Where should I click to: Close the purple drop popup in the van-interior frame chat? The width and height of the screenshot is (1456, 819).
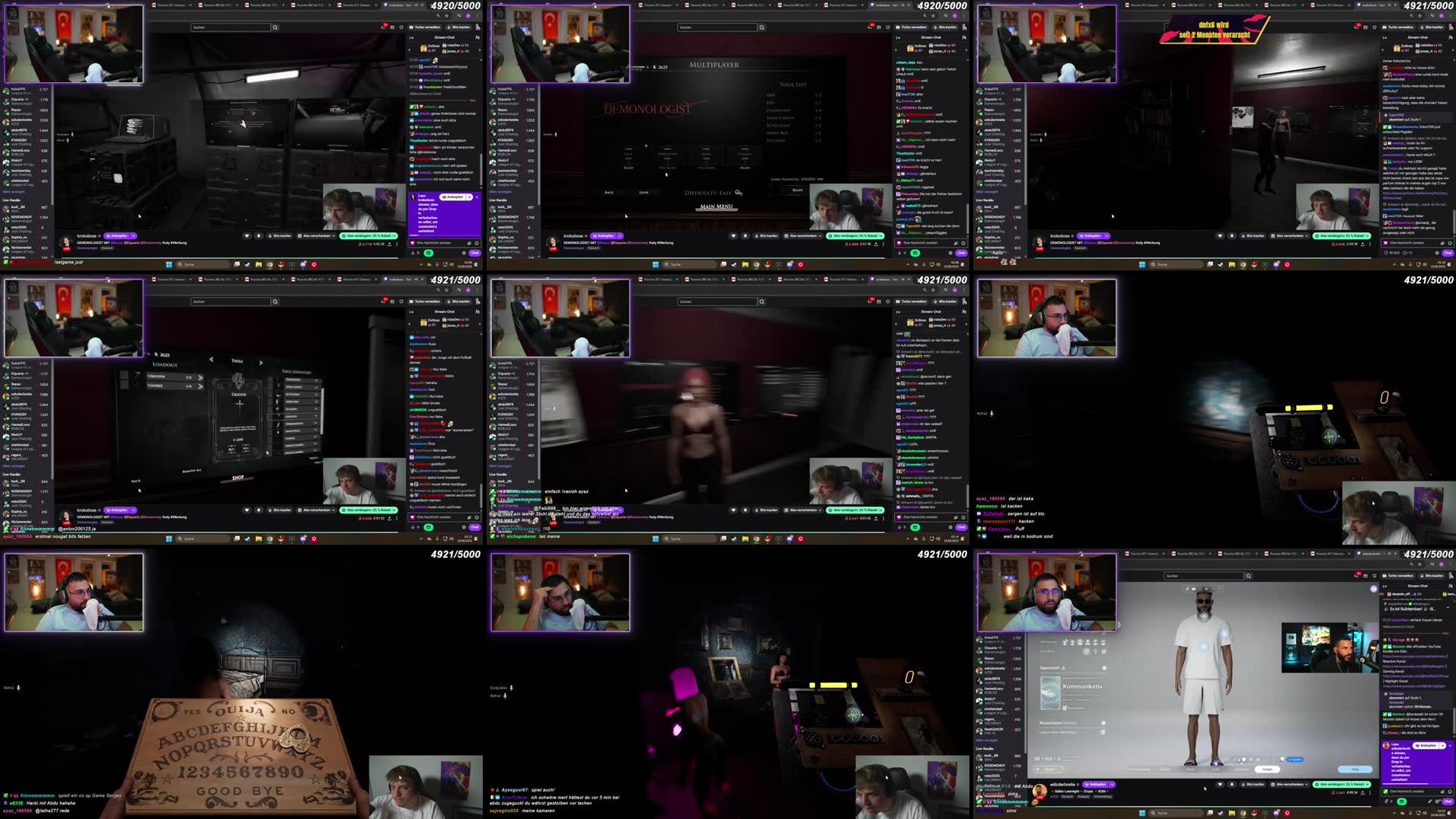(477, 197)
